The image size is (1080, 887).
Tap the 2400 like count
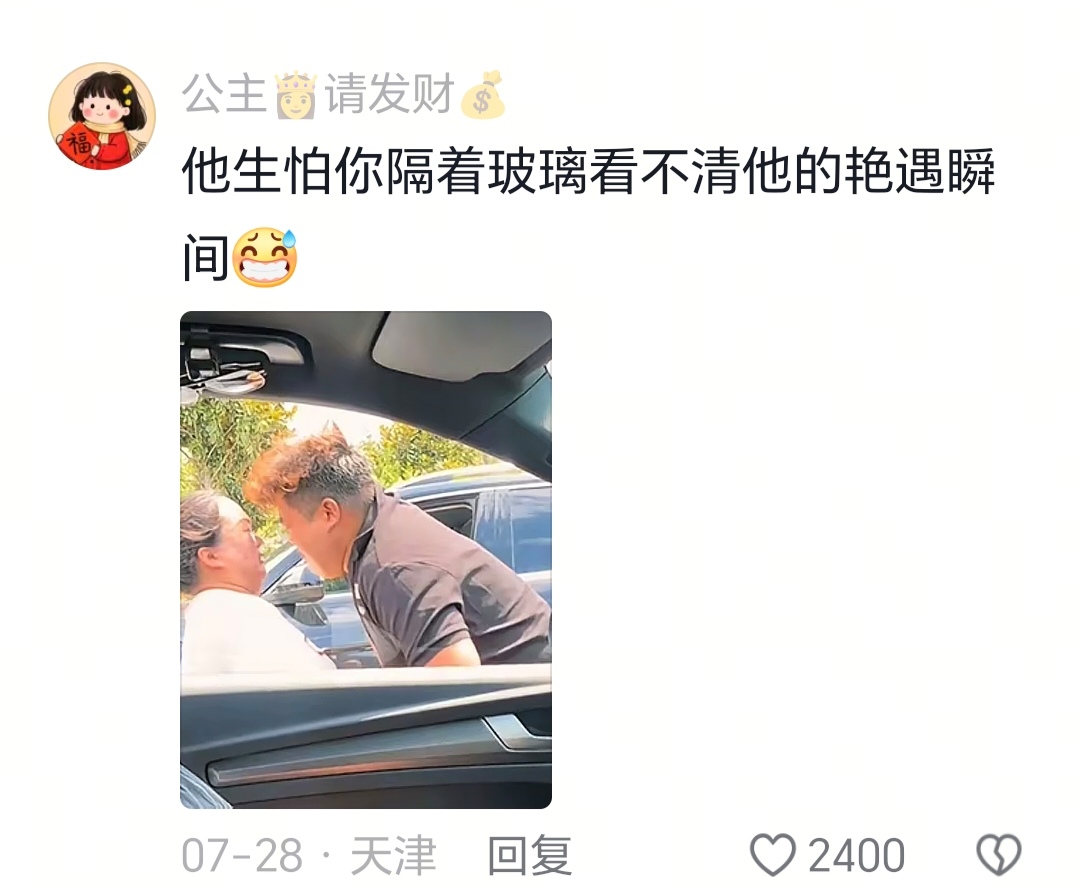point(856,855)
